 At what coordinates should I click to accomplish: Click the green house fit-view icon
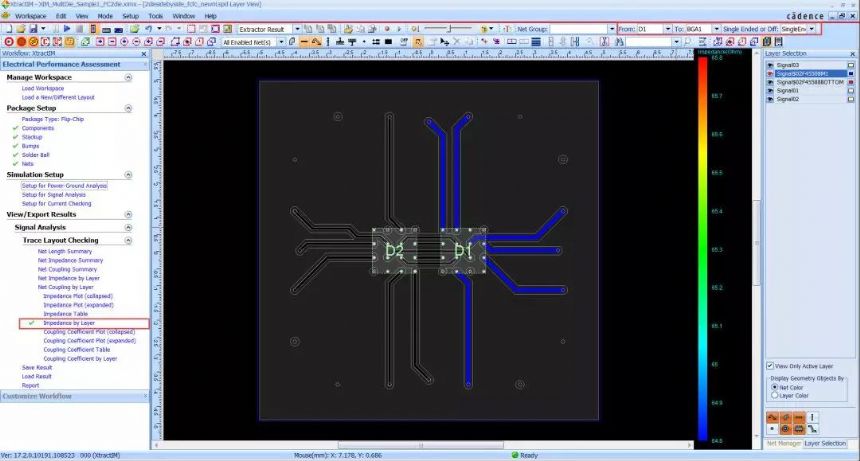click(86, 42)
